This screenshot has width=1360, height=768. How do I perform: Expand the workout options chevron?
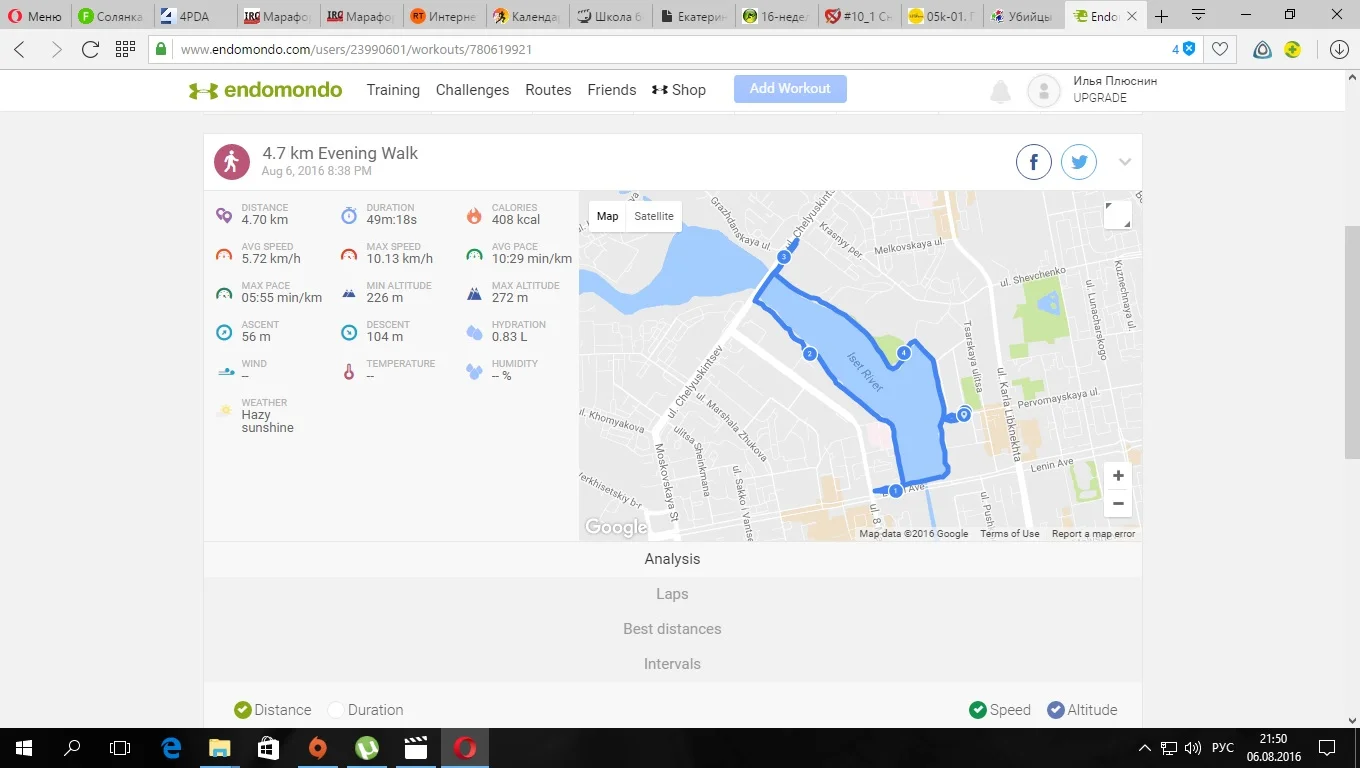[1125, 162]
